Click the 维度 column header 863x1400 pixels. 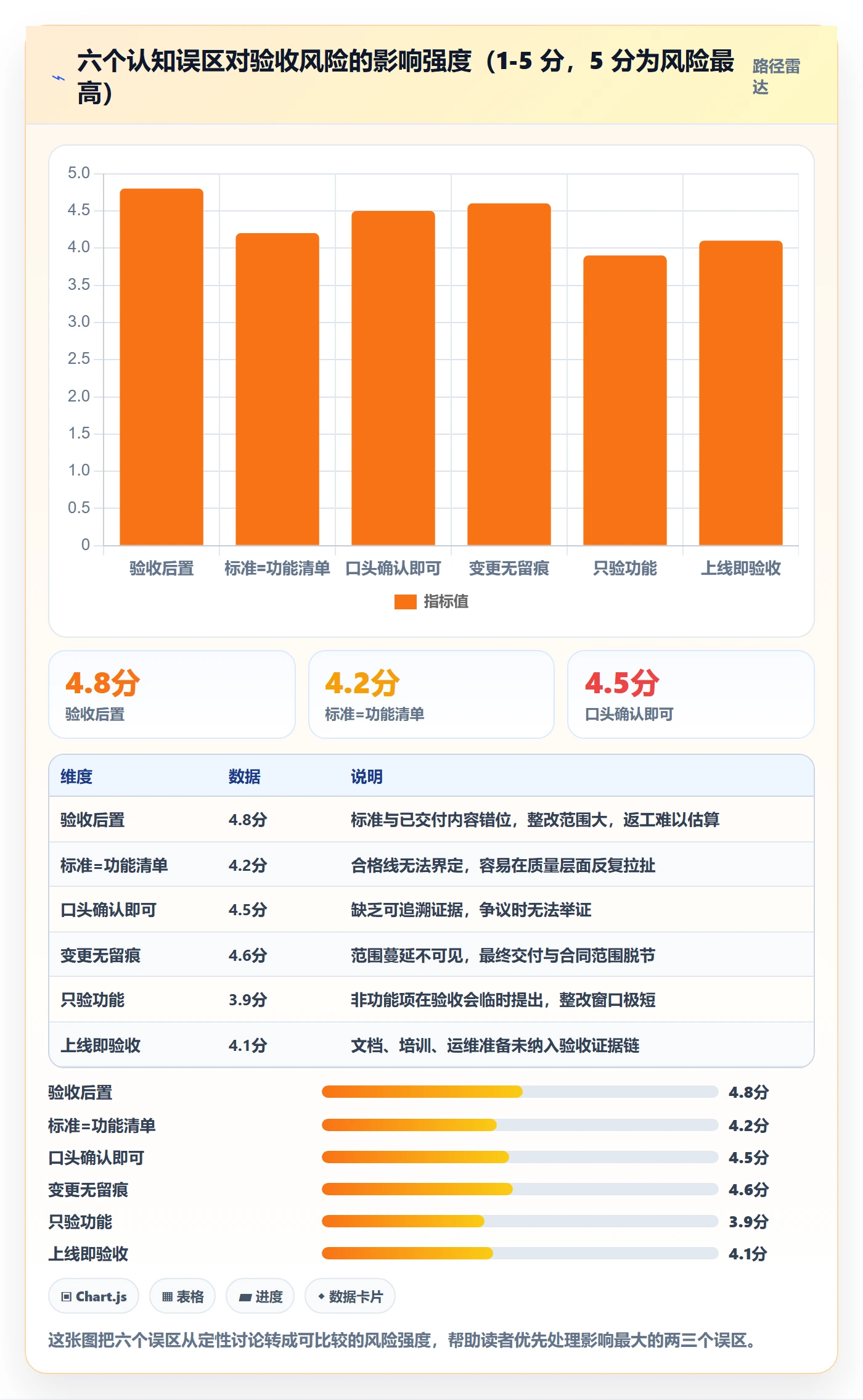click(76, 776)
